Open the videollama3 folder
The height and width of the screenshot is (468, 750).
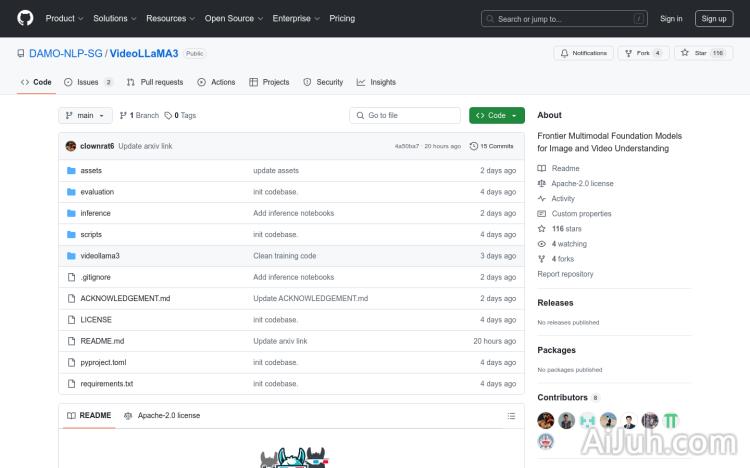[x=99, y=256]
